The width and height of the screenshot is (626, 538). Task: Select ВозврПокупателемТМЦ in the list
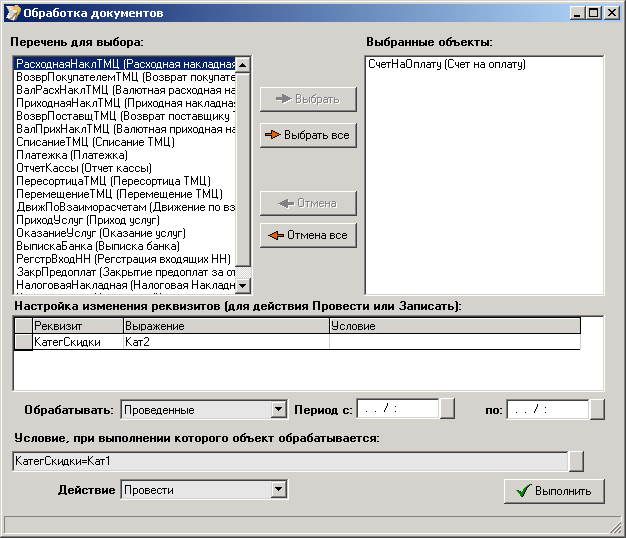coord(125,77)
